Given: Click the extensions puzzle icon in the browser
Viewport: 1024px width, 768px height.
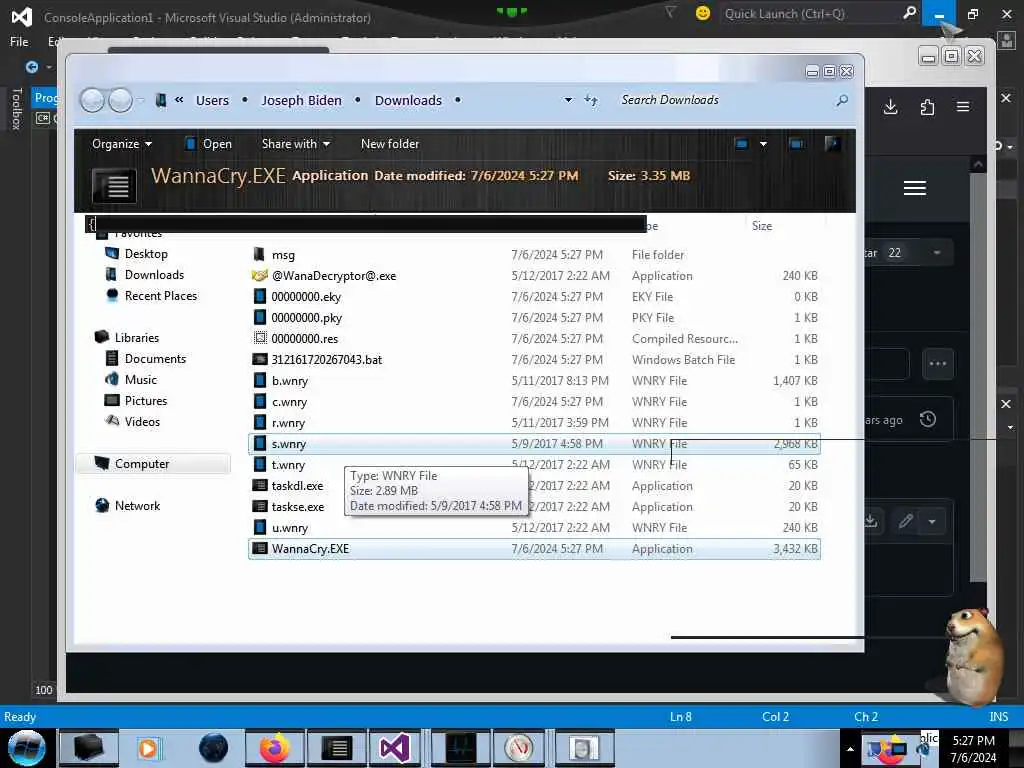Looking at the screenshot, I should (x=927, y=107).
